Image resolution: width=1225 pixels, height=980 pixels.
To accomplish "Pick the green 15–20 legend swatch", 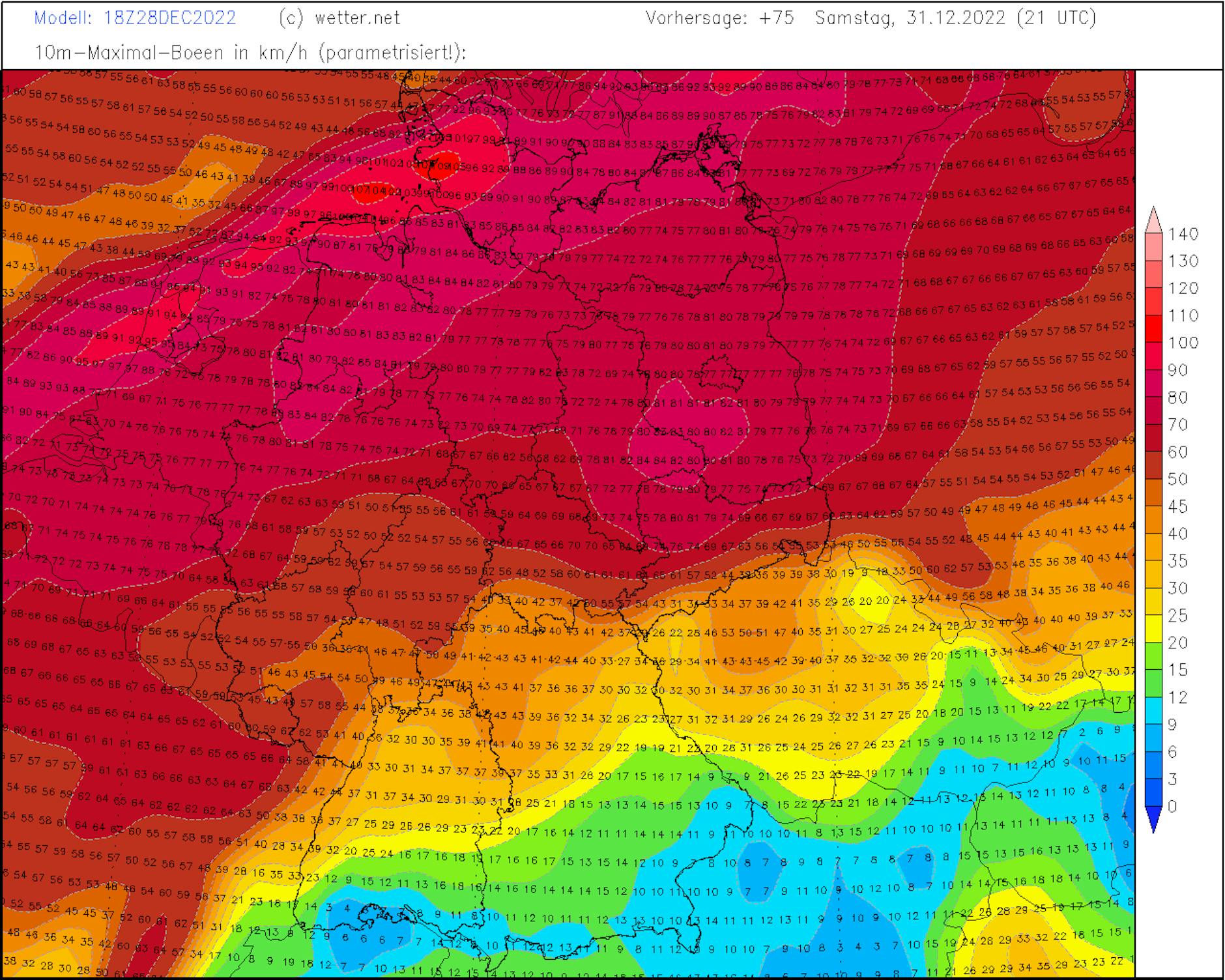I will (1153, 657).
